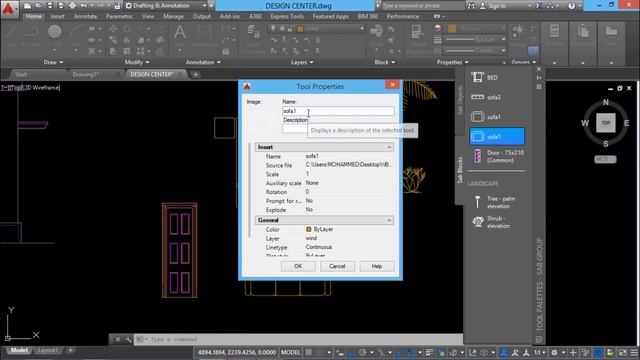Switch to the Drawing1* file tab
The image size is (640, 360).
coord(86,74)
